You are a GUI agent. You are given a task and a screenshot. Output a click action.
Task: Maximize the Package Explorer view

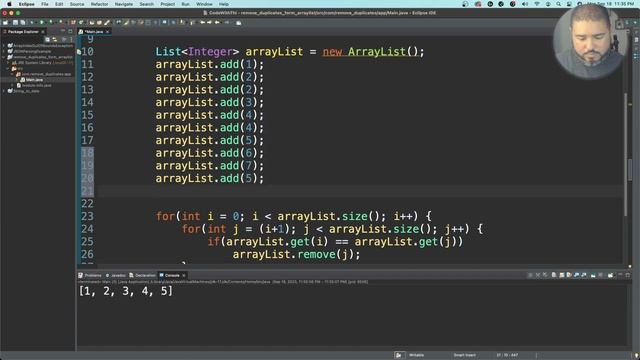tap(70, 31)
